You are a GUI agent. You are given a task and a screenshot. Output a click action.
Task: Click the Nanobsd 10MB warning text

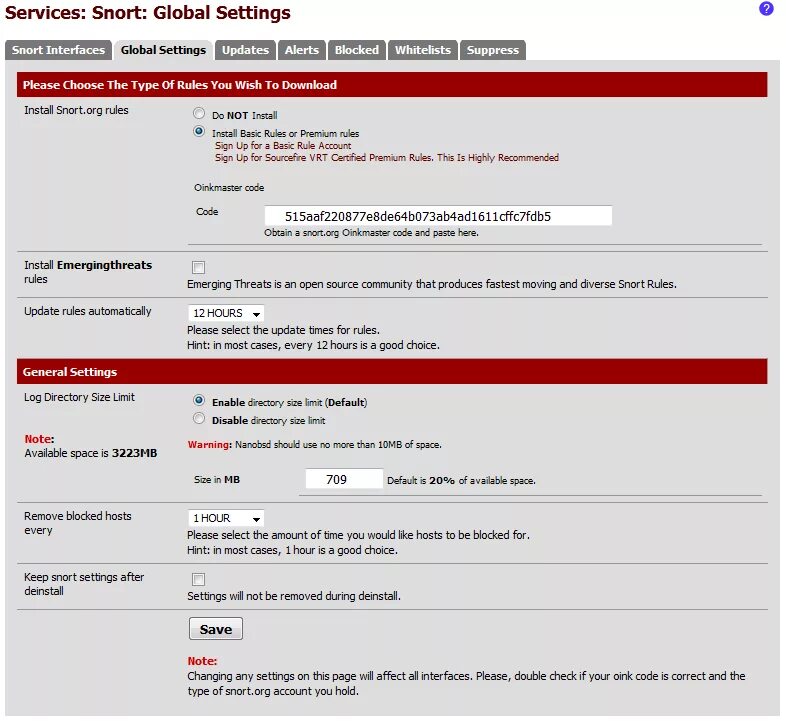point(314,445)
